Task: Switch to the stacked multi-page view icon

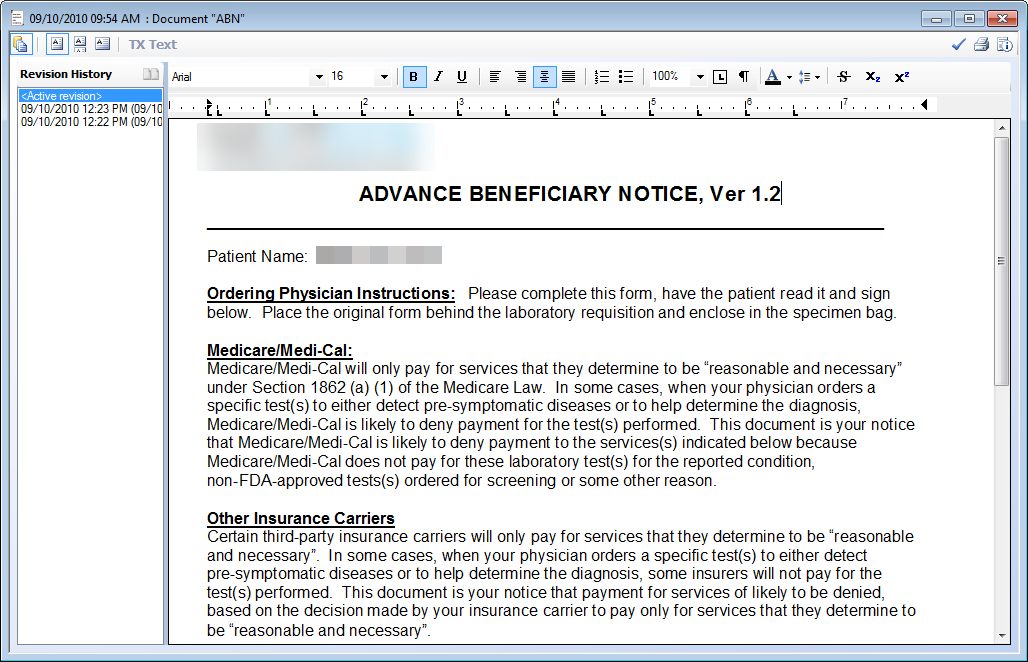Action: (80, 44)
